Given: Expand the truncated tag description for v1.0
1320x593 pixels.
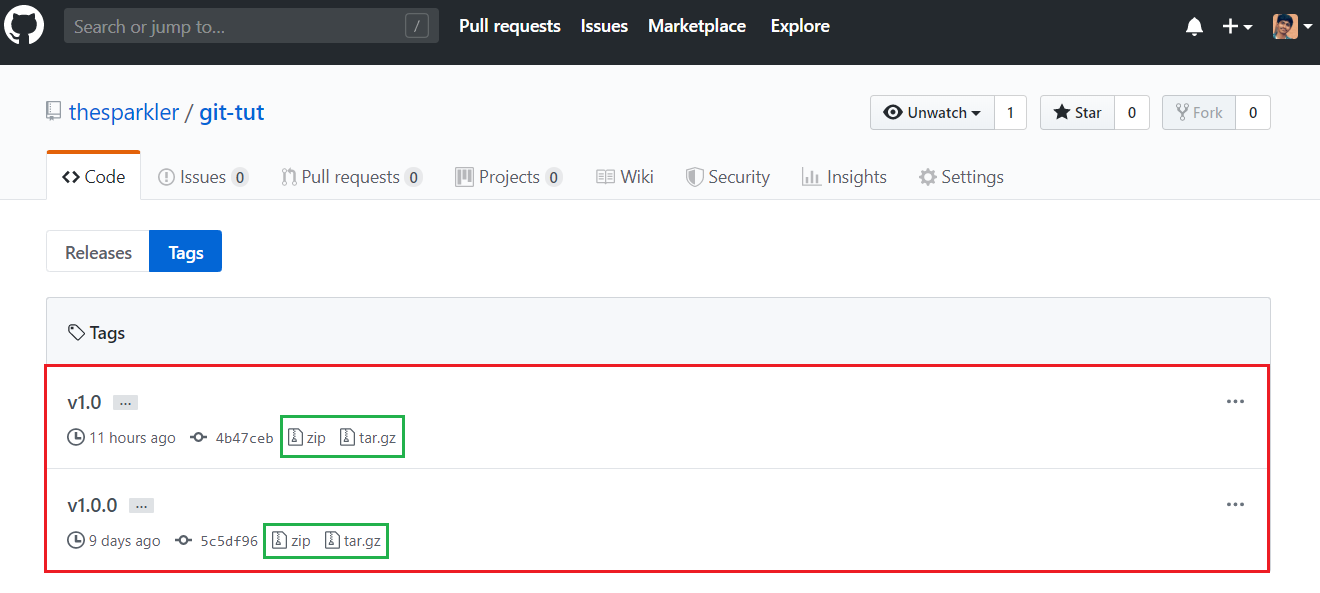Looking at the screenshot, I should pyautogui.click(x=125, y=401).
